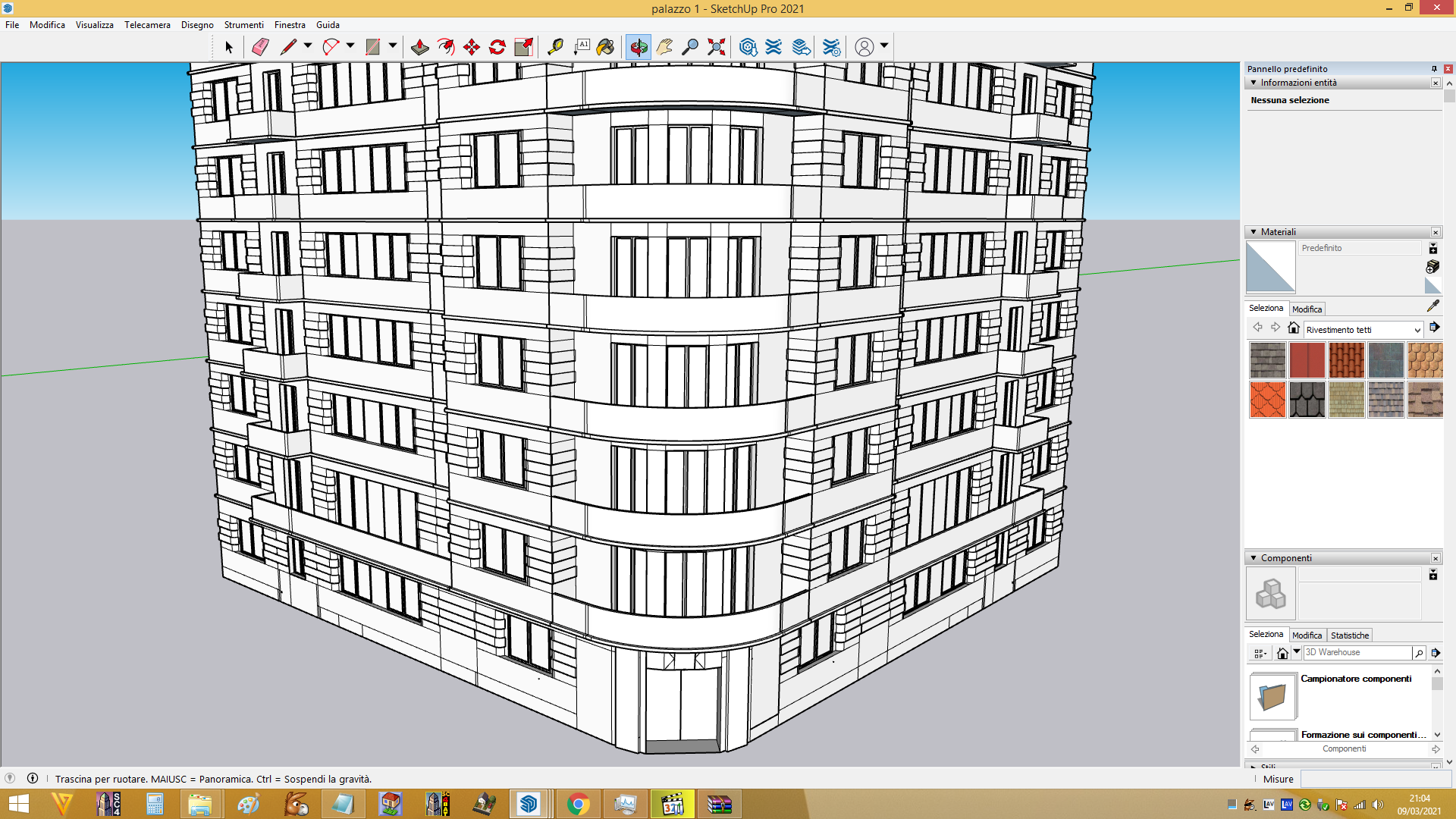Screen dimensions: 1456x819
Task: Go to materials home library
Action: [1294, 328]
